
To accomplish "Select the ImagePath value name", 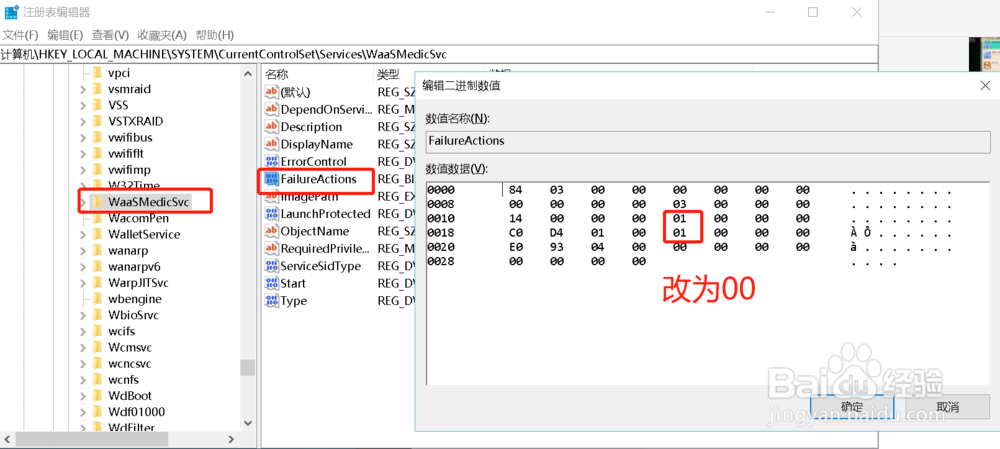I will pos(311,196).
